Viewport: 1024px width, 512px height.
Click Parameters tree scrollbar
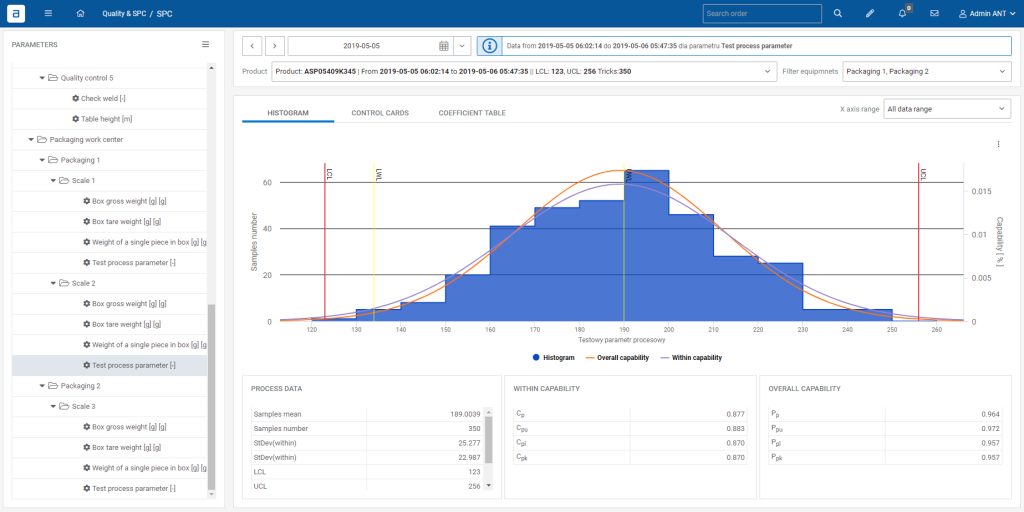210,396
